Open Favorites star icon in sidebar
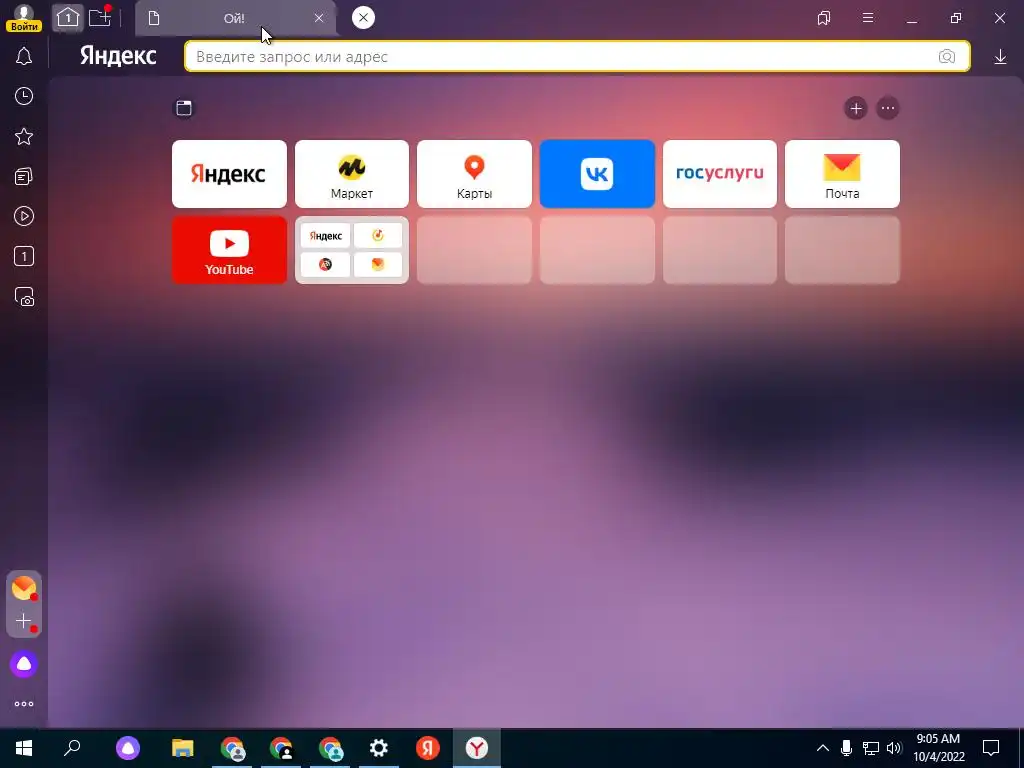Screen dimensions: 1024x768 tap(24, 136)
